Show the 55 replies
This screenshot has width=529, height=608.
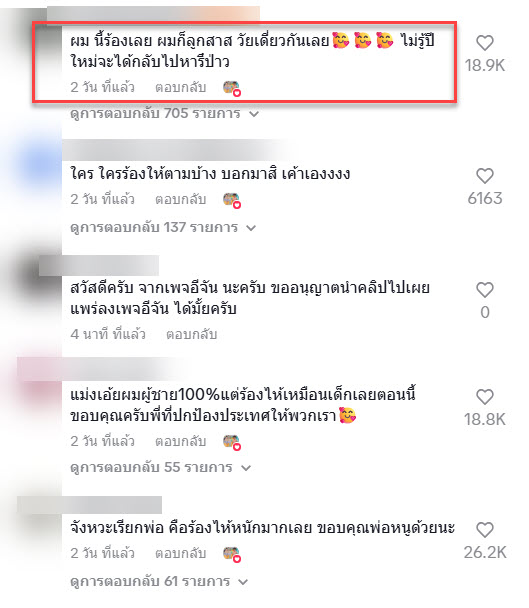tap(161, 468)
